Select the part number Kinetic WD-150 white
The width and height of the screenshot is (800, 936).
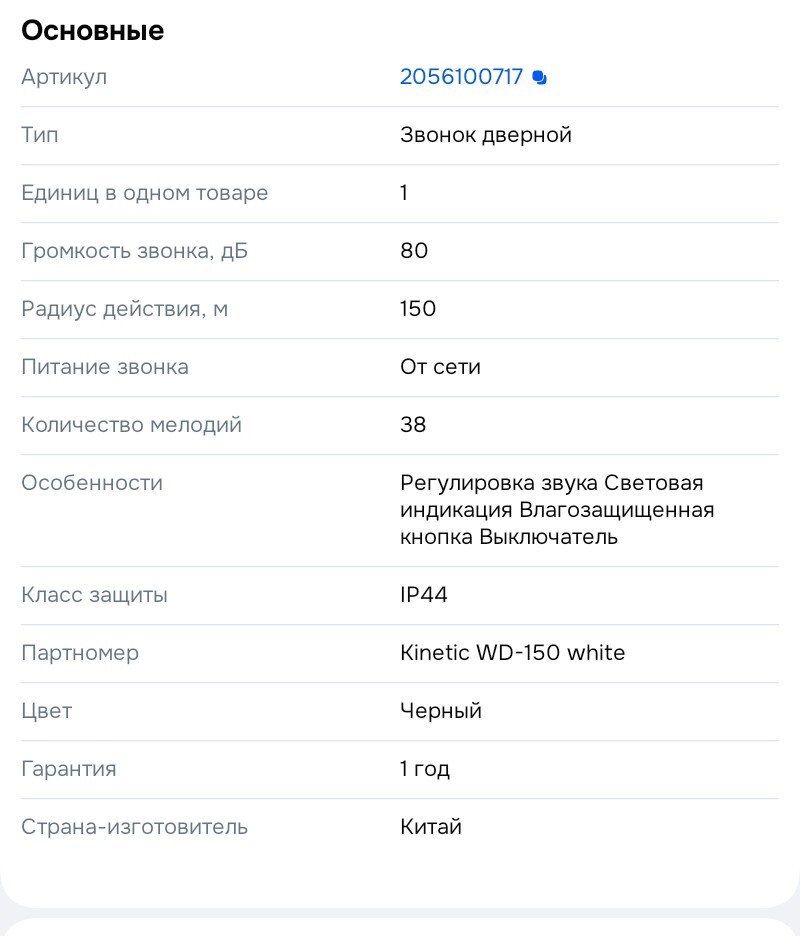pos(512,653)
